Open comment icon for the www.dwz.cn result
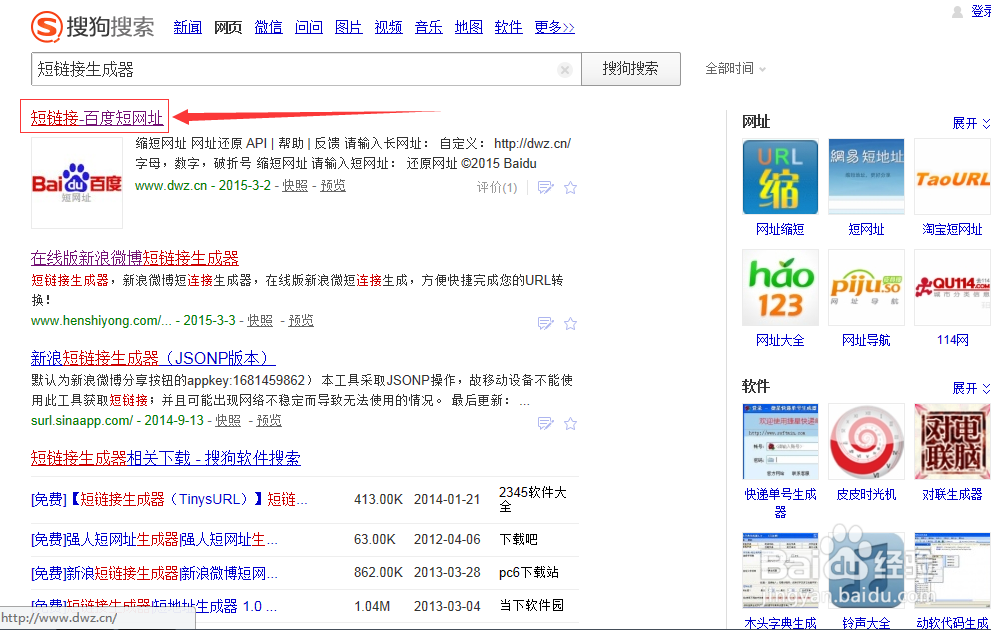This screenshot has height=630, width=991. point(545,188)
